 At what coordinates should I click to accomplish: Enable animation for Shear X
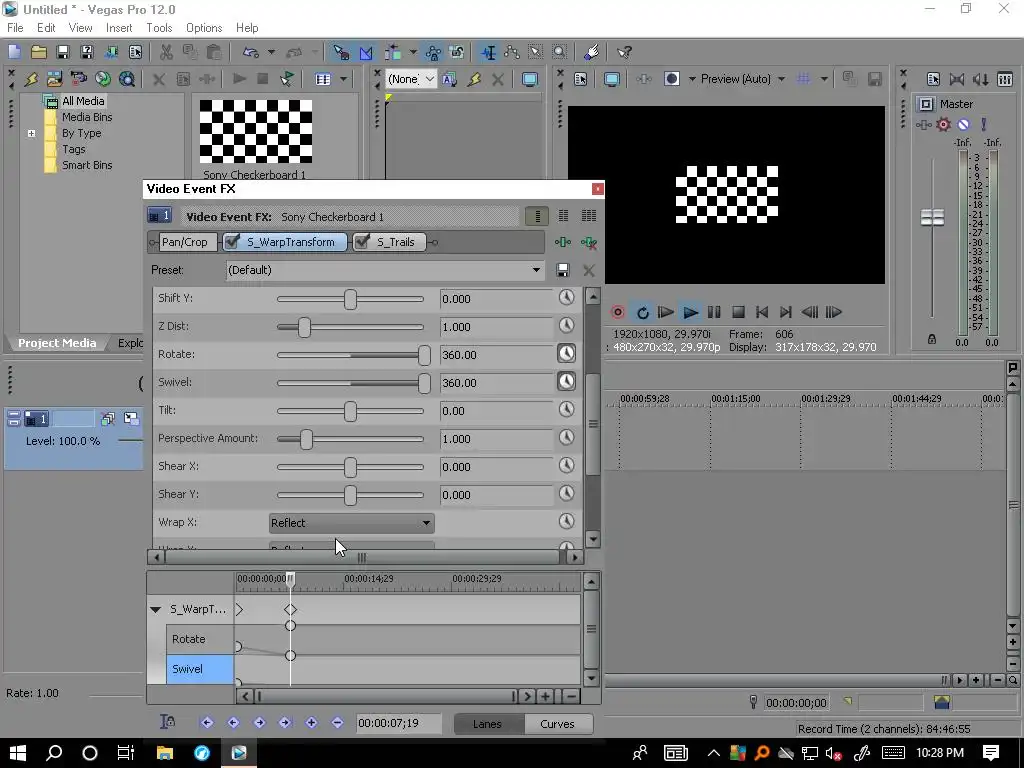click(x=566, y=466)
